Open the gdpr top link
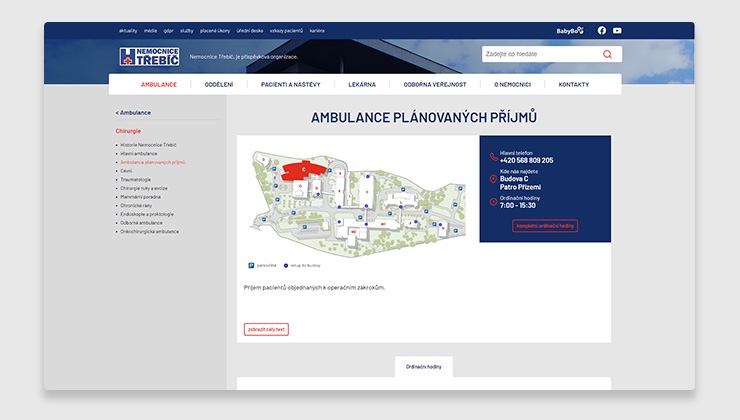740x420 pixels. tap(168, 31)
